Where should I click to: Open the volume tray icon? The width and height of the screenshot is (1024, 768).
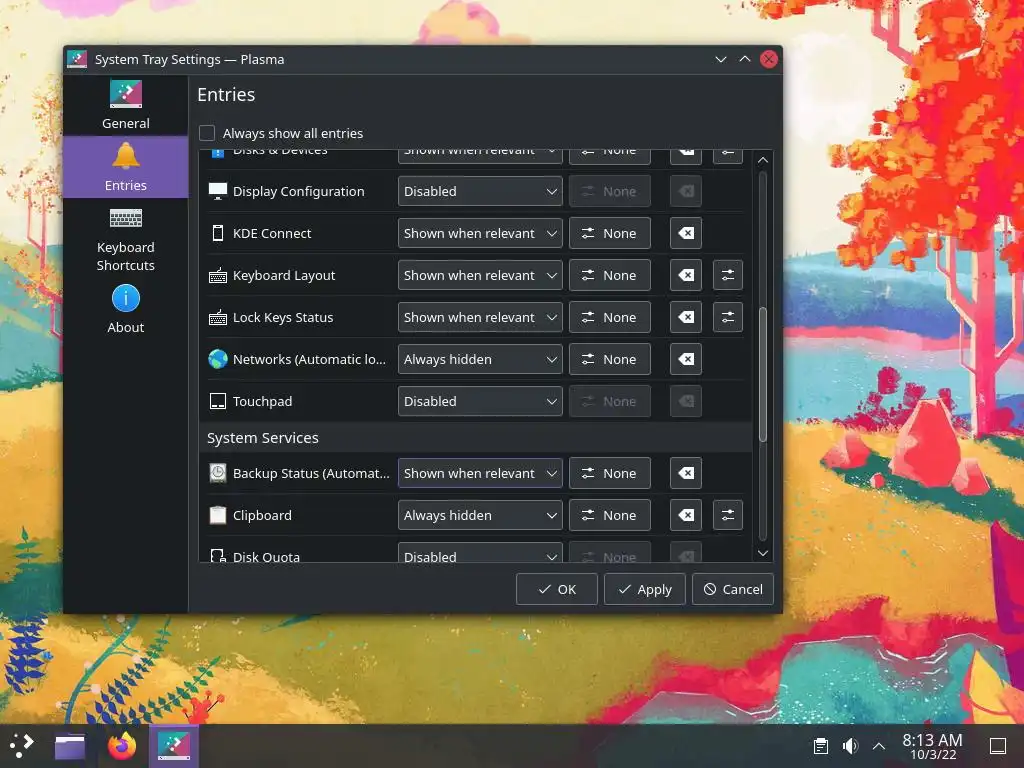850,746
